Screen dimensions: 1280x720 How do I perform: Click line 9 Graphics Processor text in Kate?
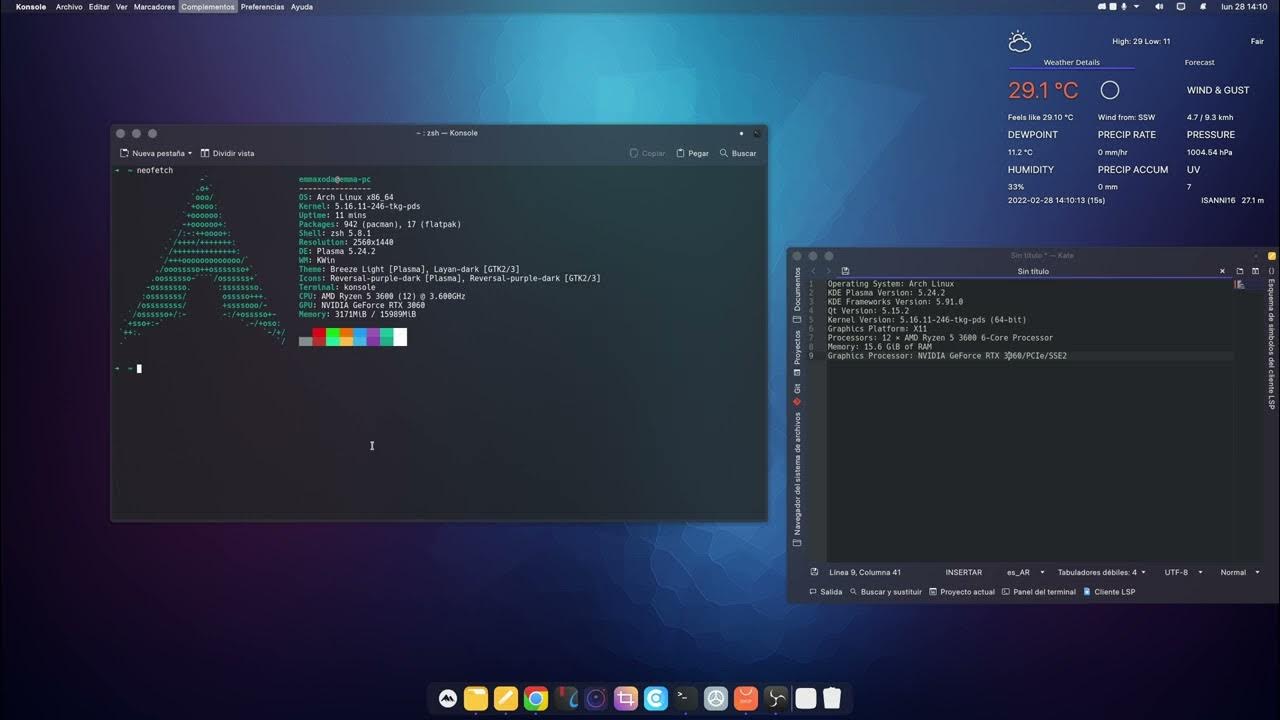pyautogui.click(x=947, y=356)
